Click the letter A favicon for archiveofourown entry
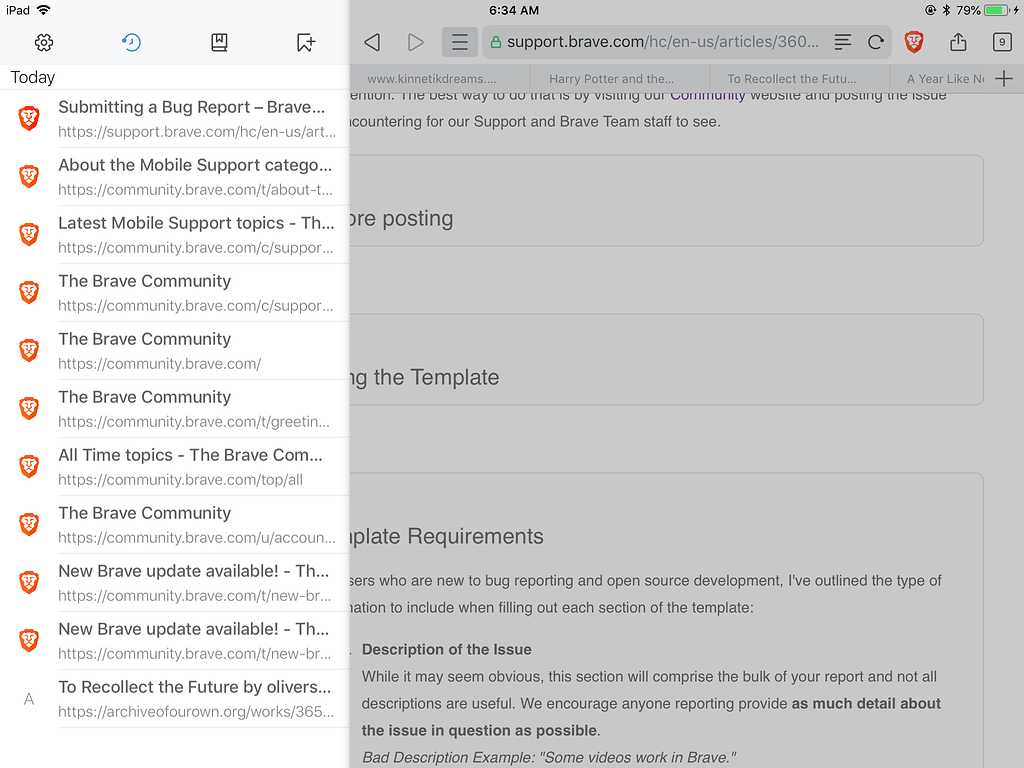This screenshot has height=768, width=1024. tap(29, 699)
